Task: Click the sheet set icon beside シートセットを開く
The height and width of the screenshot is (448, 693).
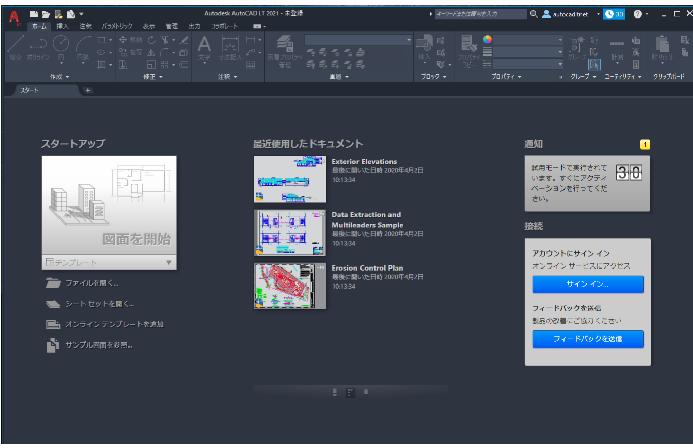Action: coord(54,304)
